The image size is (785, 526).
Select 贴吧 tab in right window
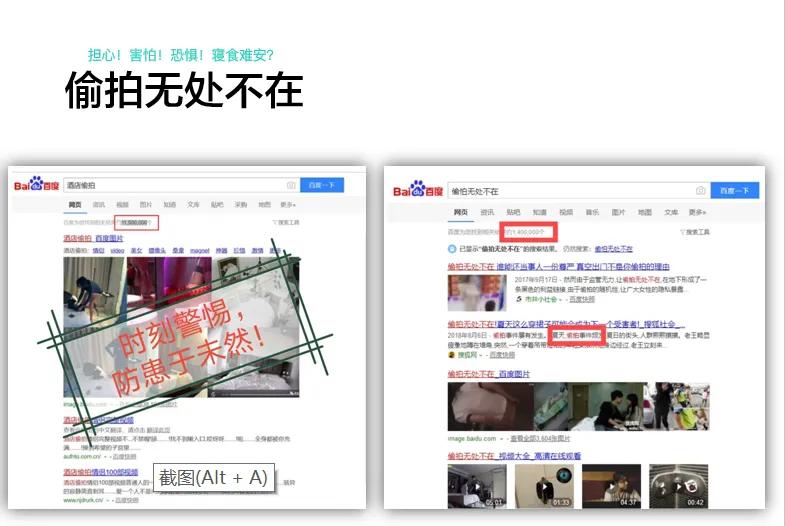pos(513,212)
